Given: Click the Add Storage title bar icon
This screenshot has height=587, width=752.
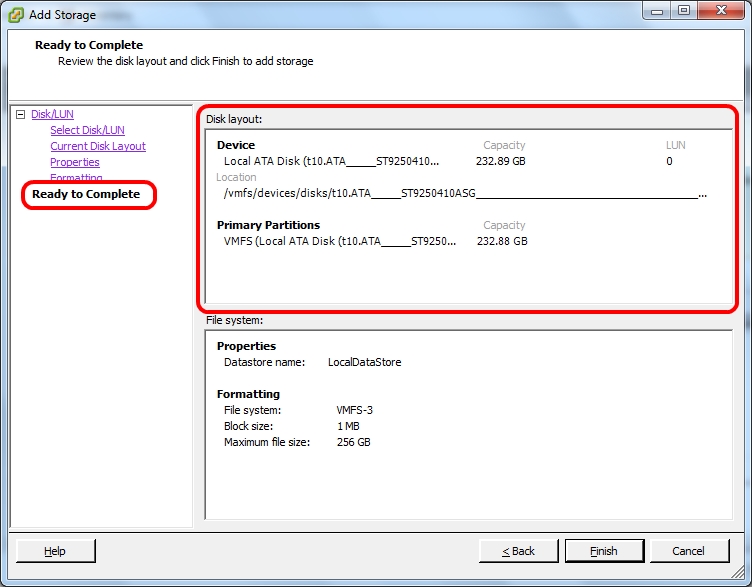Looking at the screenshot, I should tap(16, 14).
